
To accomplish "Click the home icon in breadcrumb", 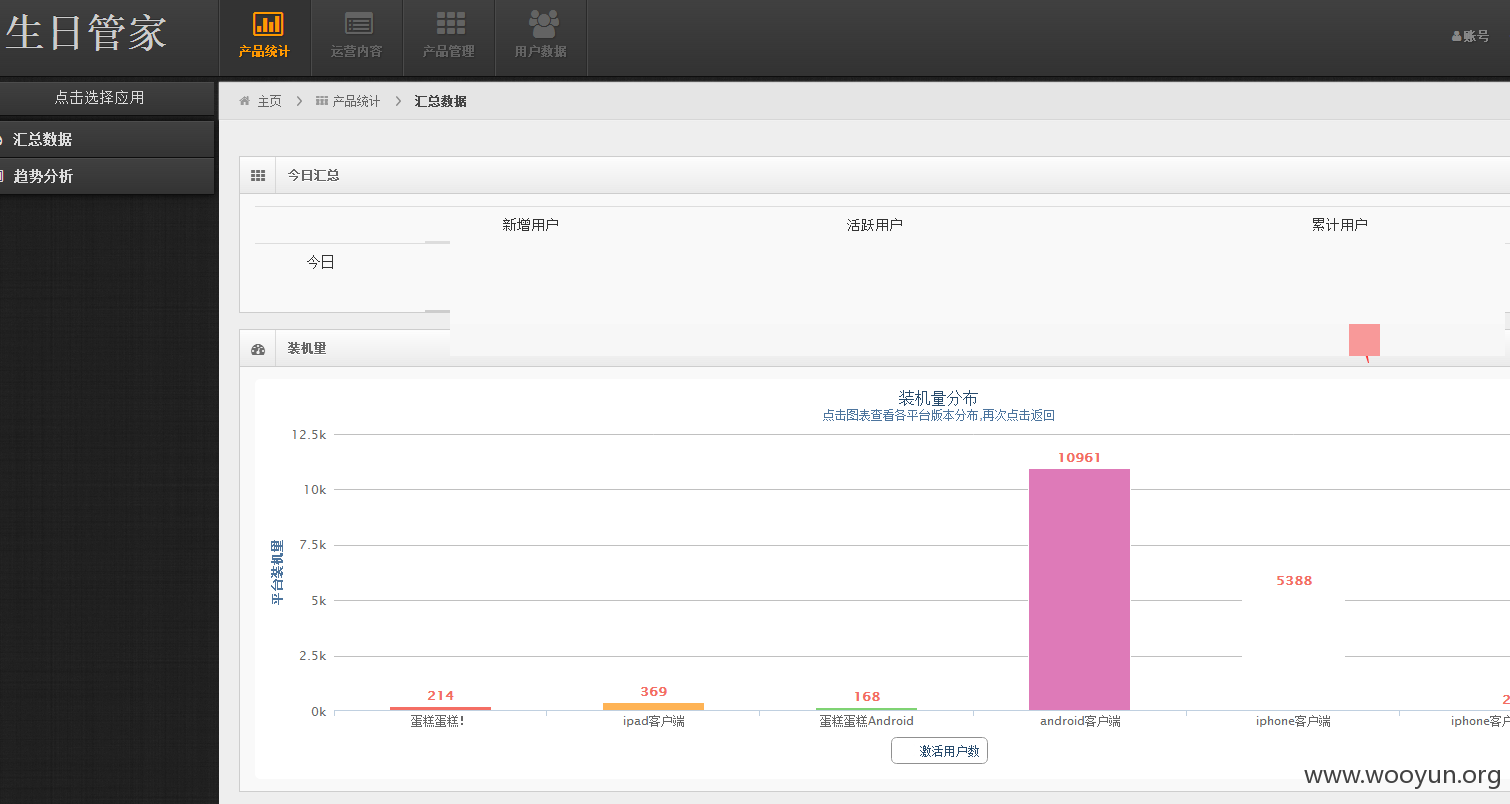I will 244,101.
